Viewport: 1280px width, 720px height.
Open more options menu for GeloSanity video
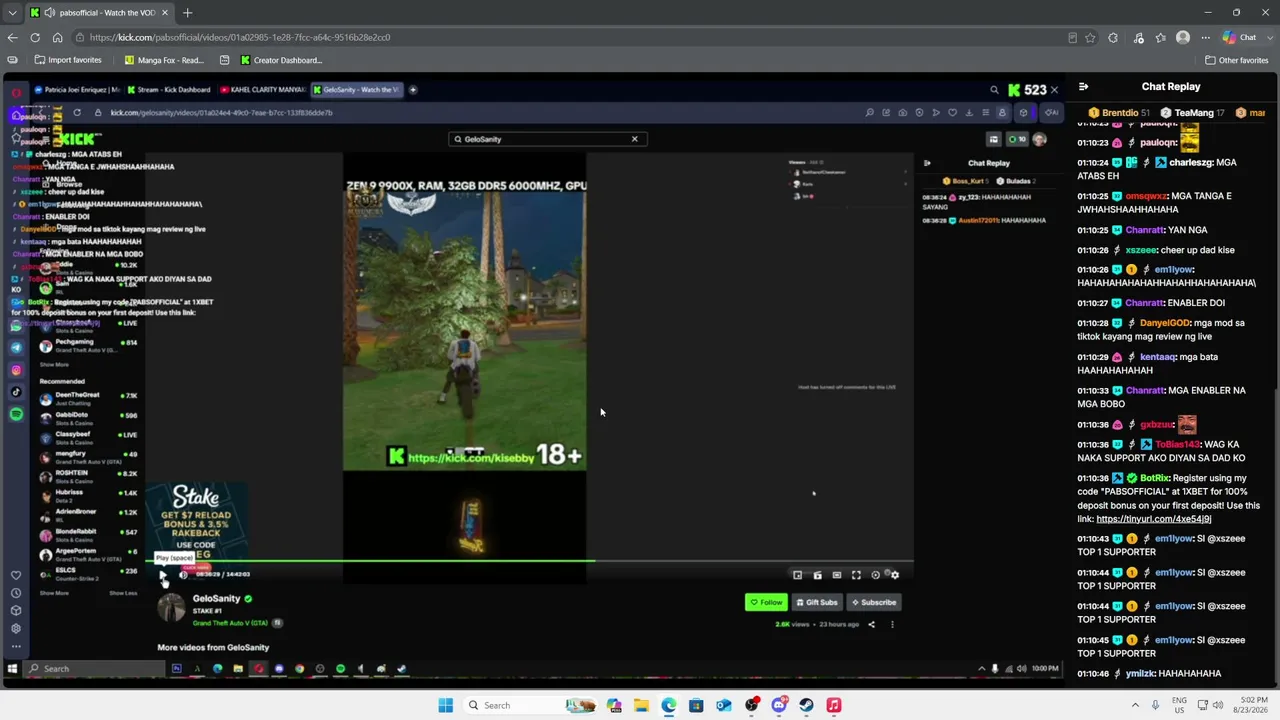(x=892, y=624)
